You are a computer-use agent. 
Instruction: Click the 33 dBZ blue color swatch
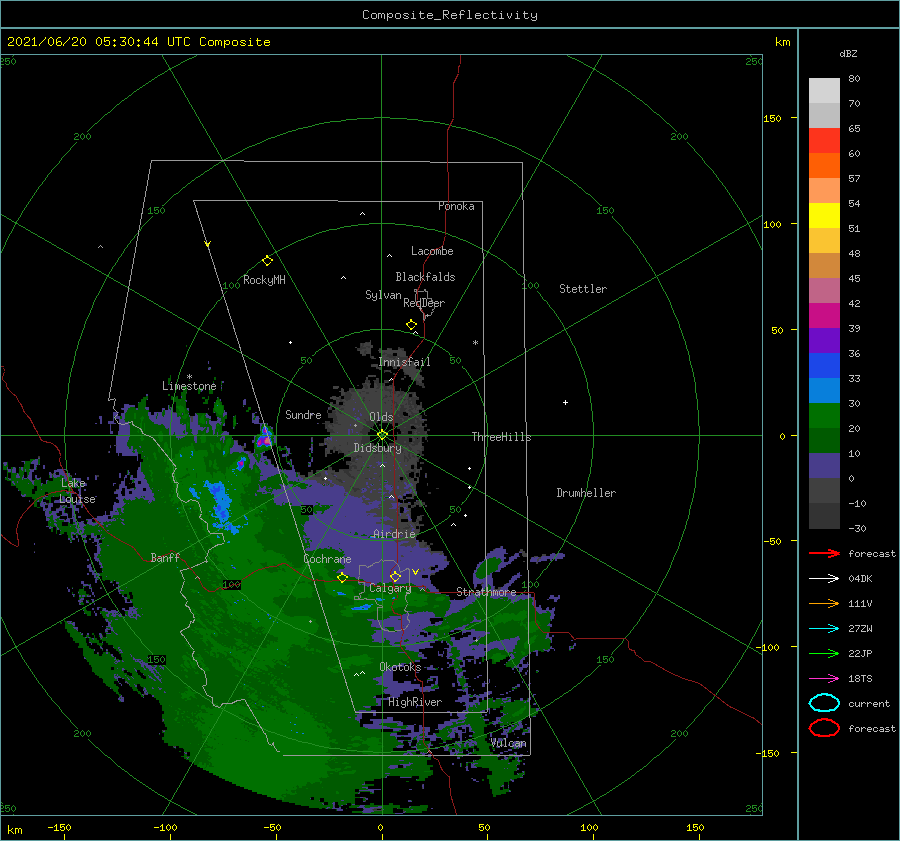(x=824, y=390)
